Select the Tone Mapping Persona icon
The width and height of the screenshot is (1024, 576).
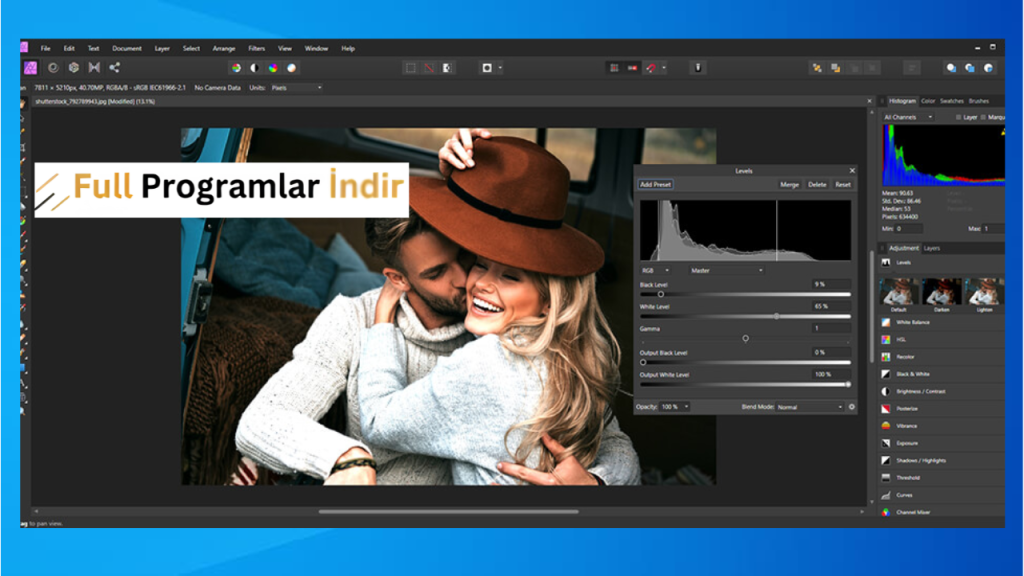pos(94,67)
